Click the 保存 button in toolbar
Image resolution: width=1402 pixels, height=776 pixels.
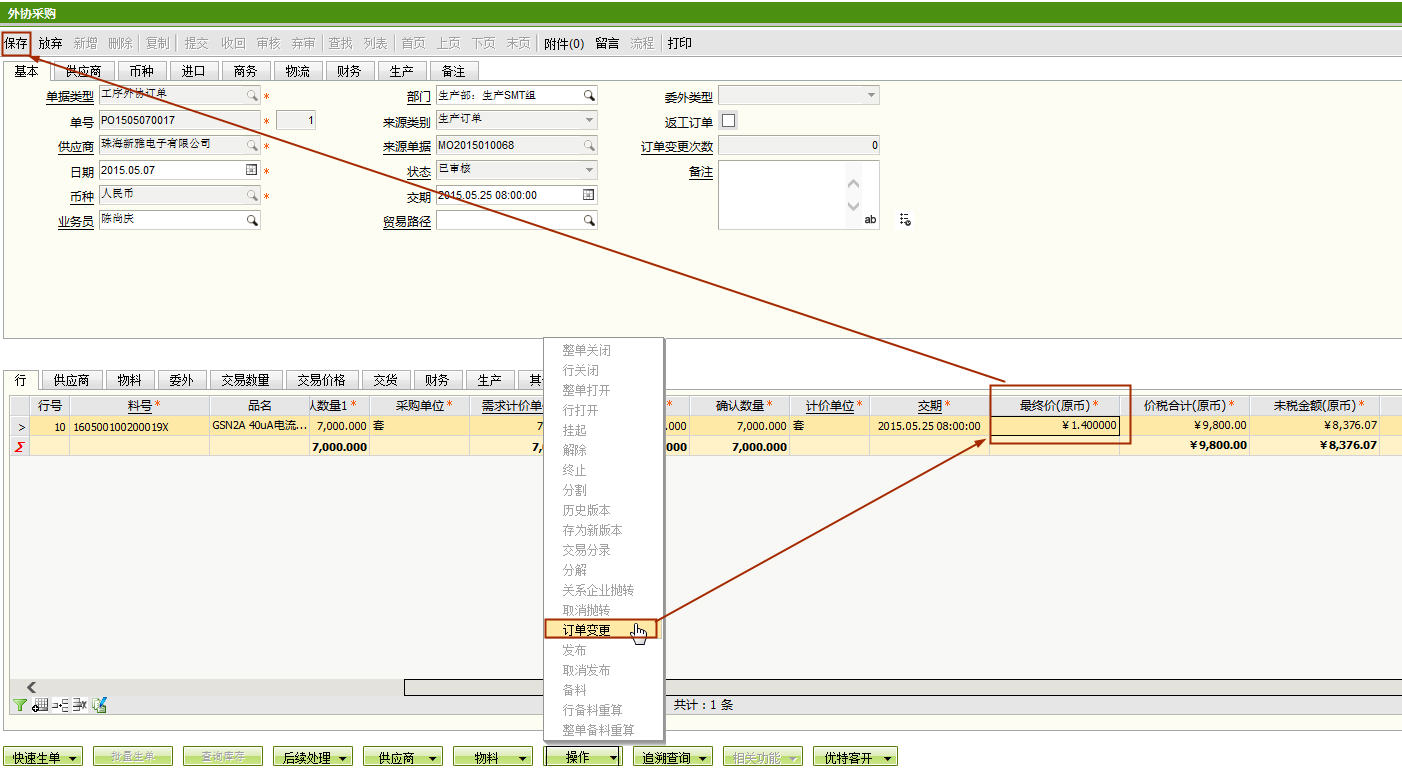[x=16, y=43]
